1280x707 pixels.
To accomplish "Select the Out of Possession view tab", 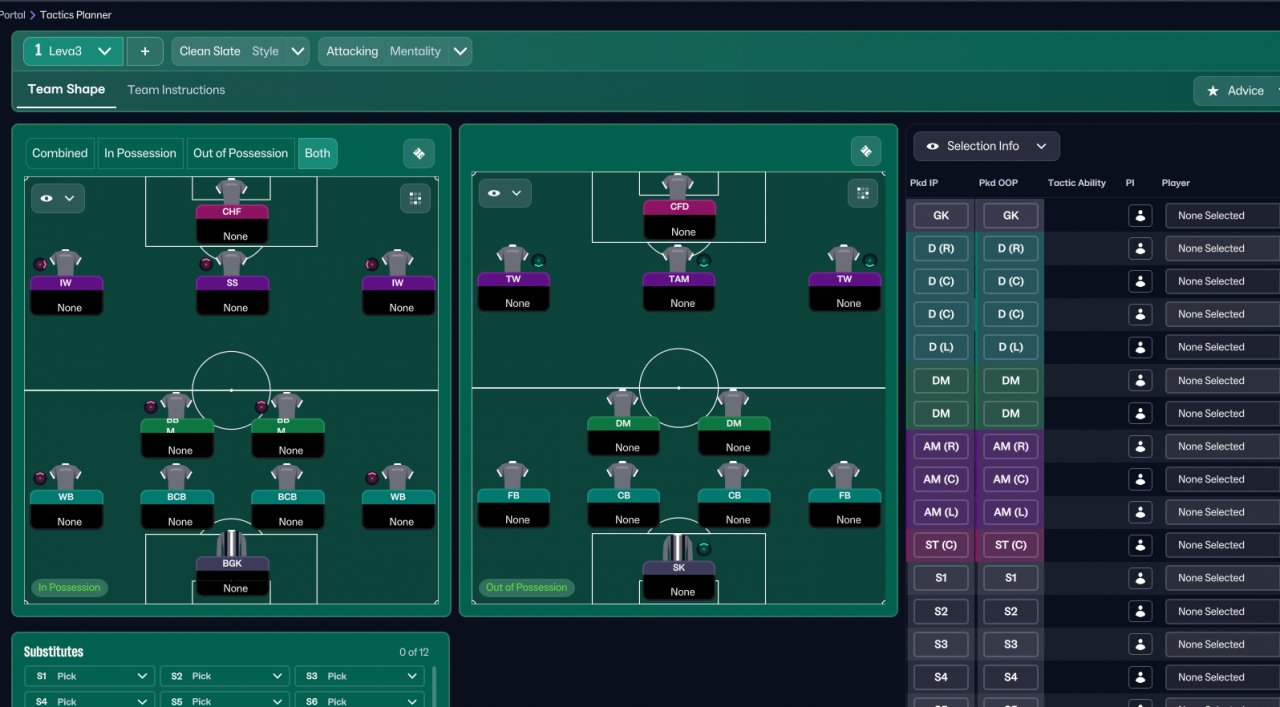I will click(240, 153).
